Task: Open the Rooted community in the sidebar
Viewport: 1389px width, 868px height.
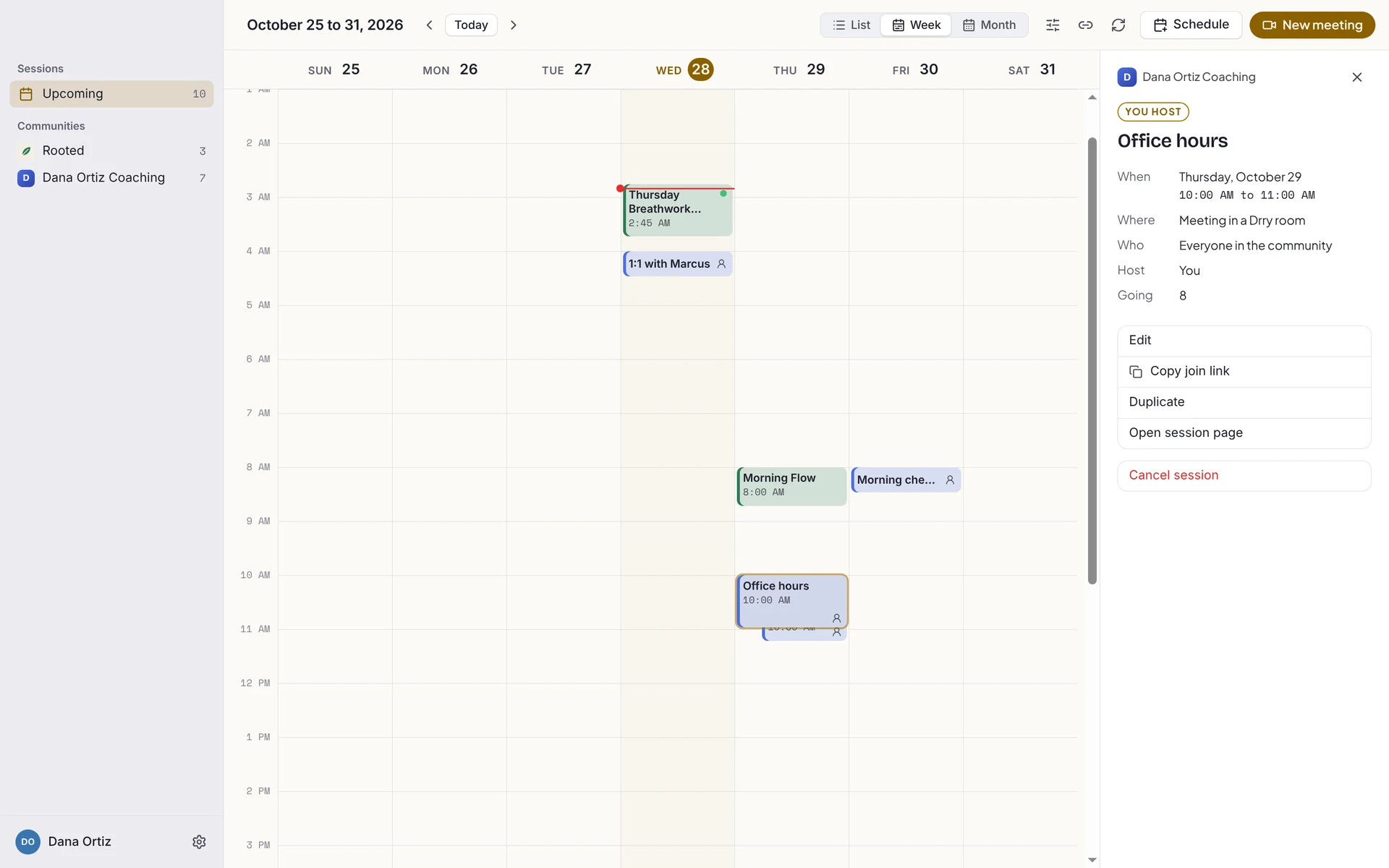Action: (111, 150)
